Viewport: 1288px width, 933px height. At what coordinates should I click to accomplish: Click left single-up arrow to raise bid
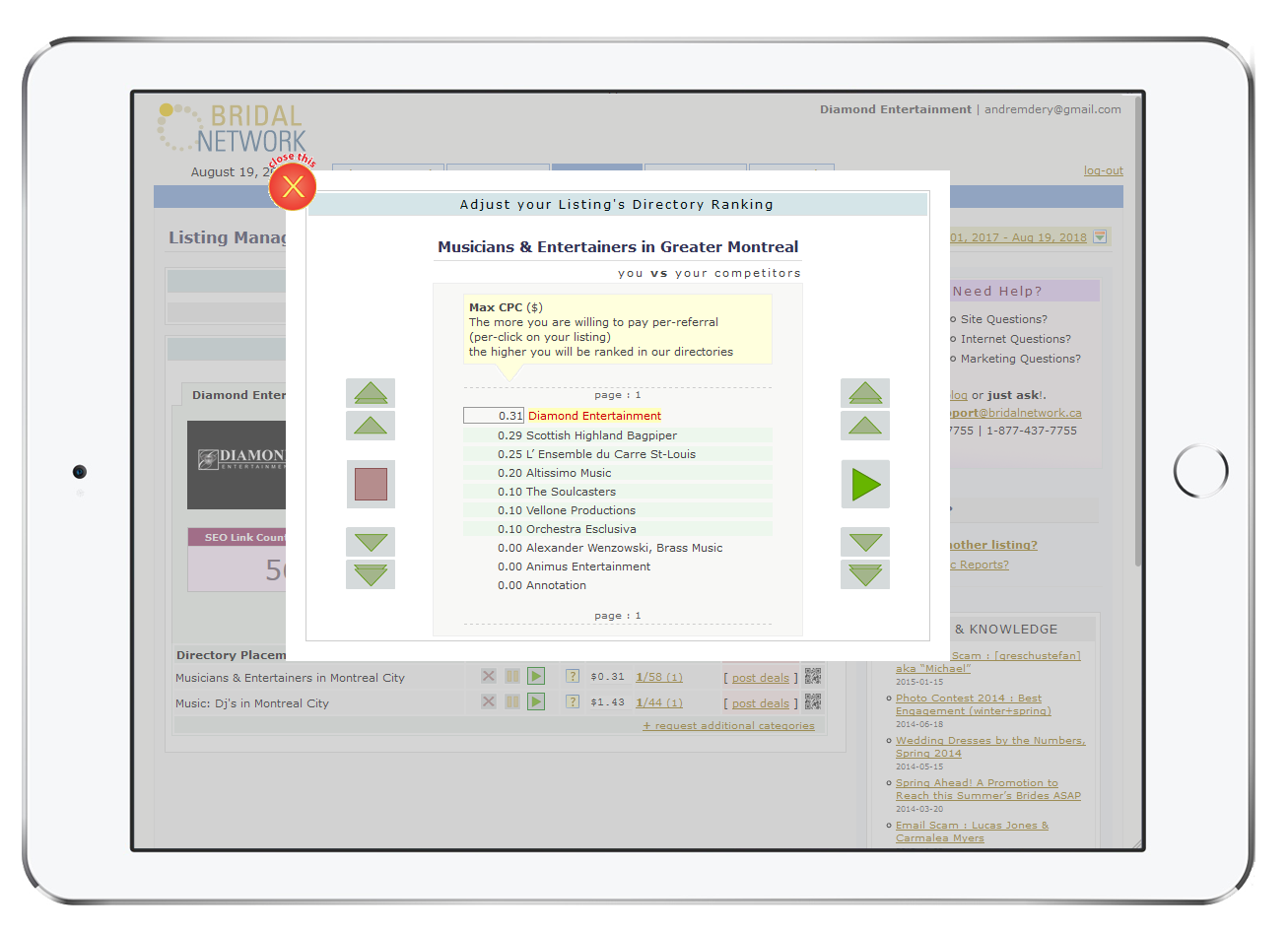click(371, 426)
